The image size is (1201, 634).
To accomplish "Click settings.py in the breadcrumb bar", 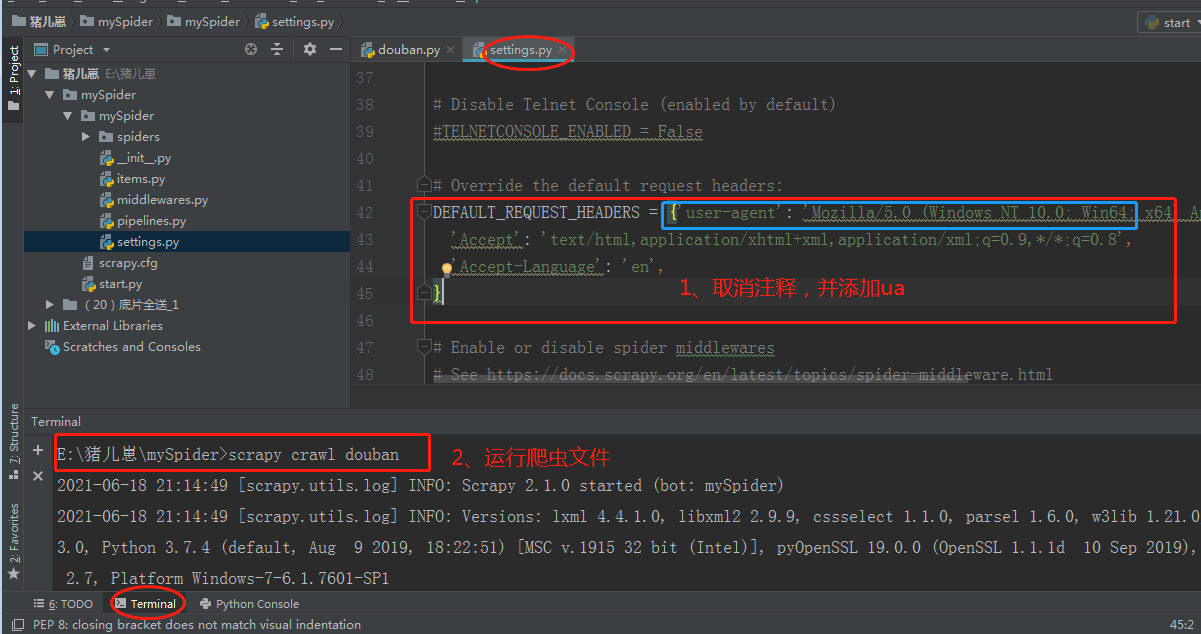I will [x=296, y=21].
